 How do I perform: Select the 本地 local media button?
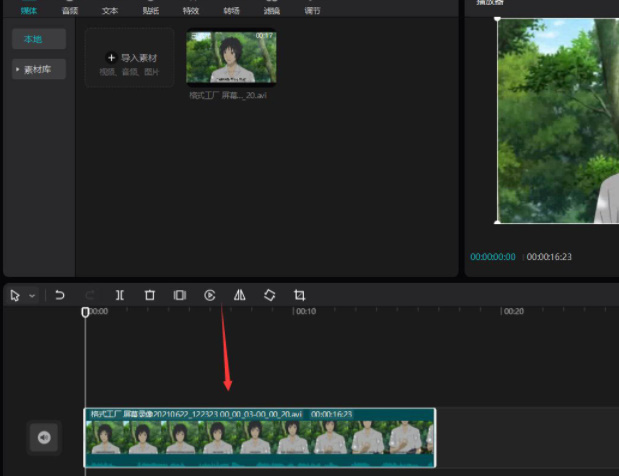(39, 39)
